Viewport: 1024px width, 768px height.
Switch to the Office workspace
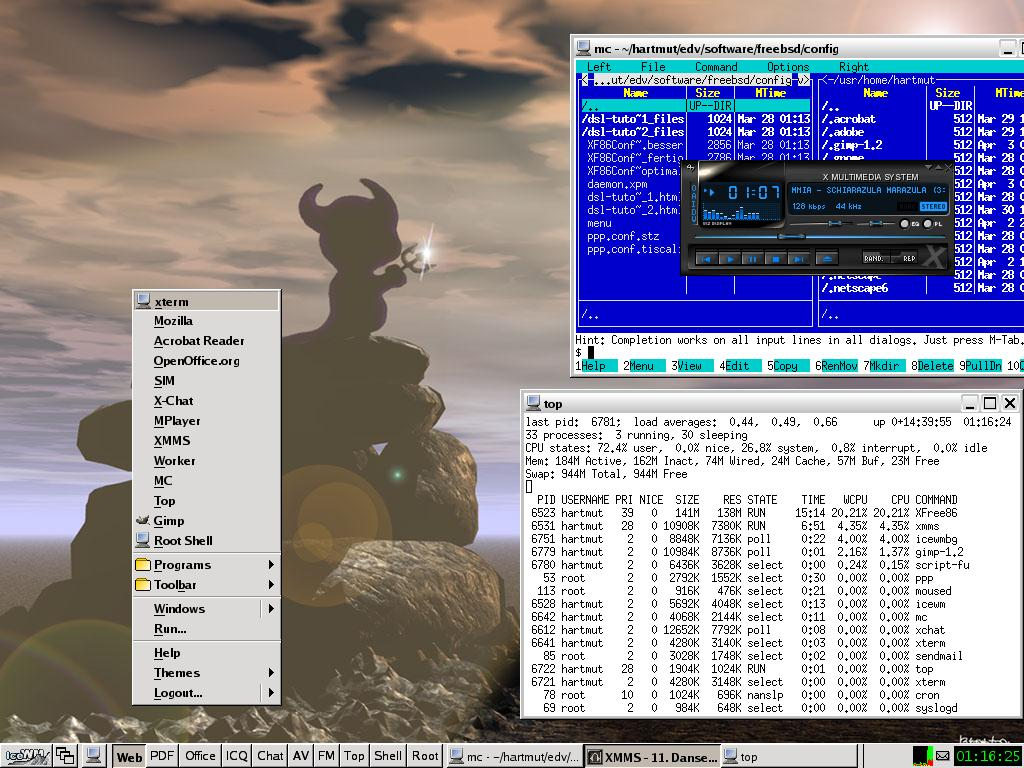point(200,756)
